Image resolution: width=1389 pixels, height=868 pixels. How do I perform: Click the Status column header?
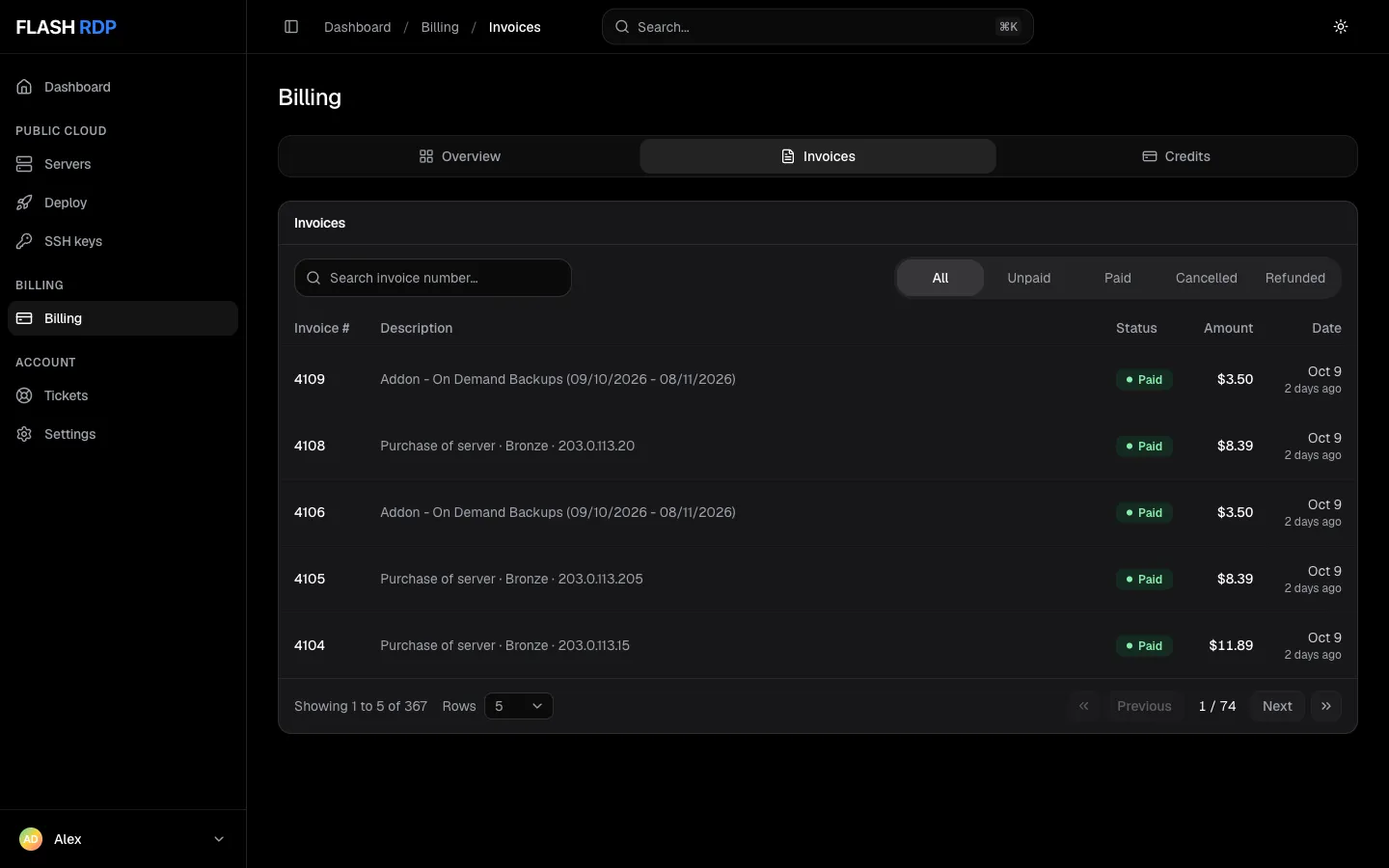1136,328
